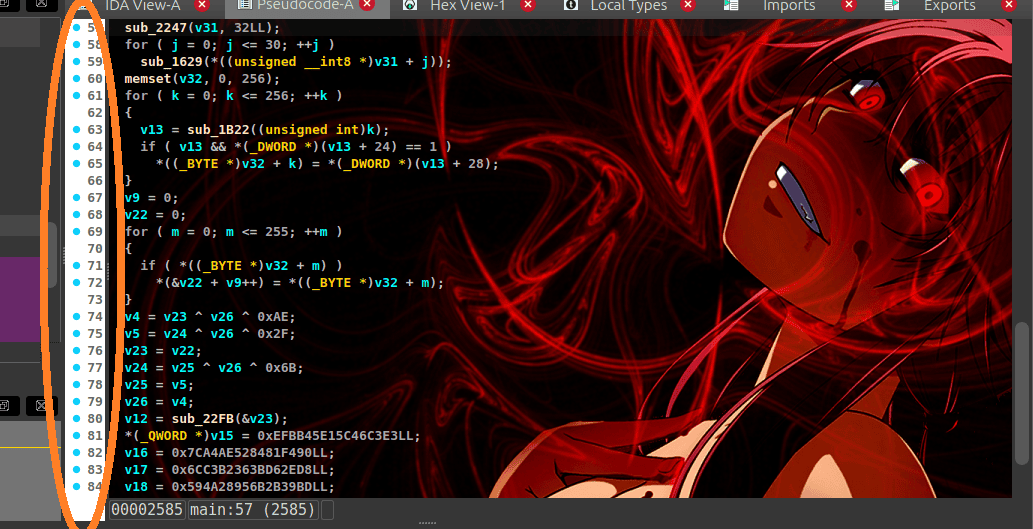Toggle breakpoint dot on line 60
Viewport: 1033px width, 529px height.
tap(76, 78)
